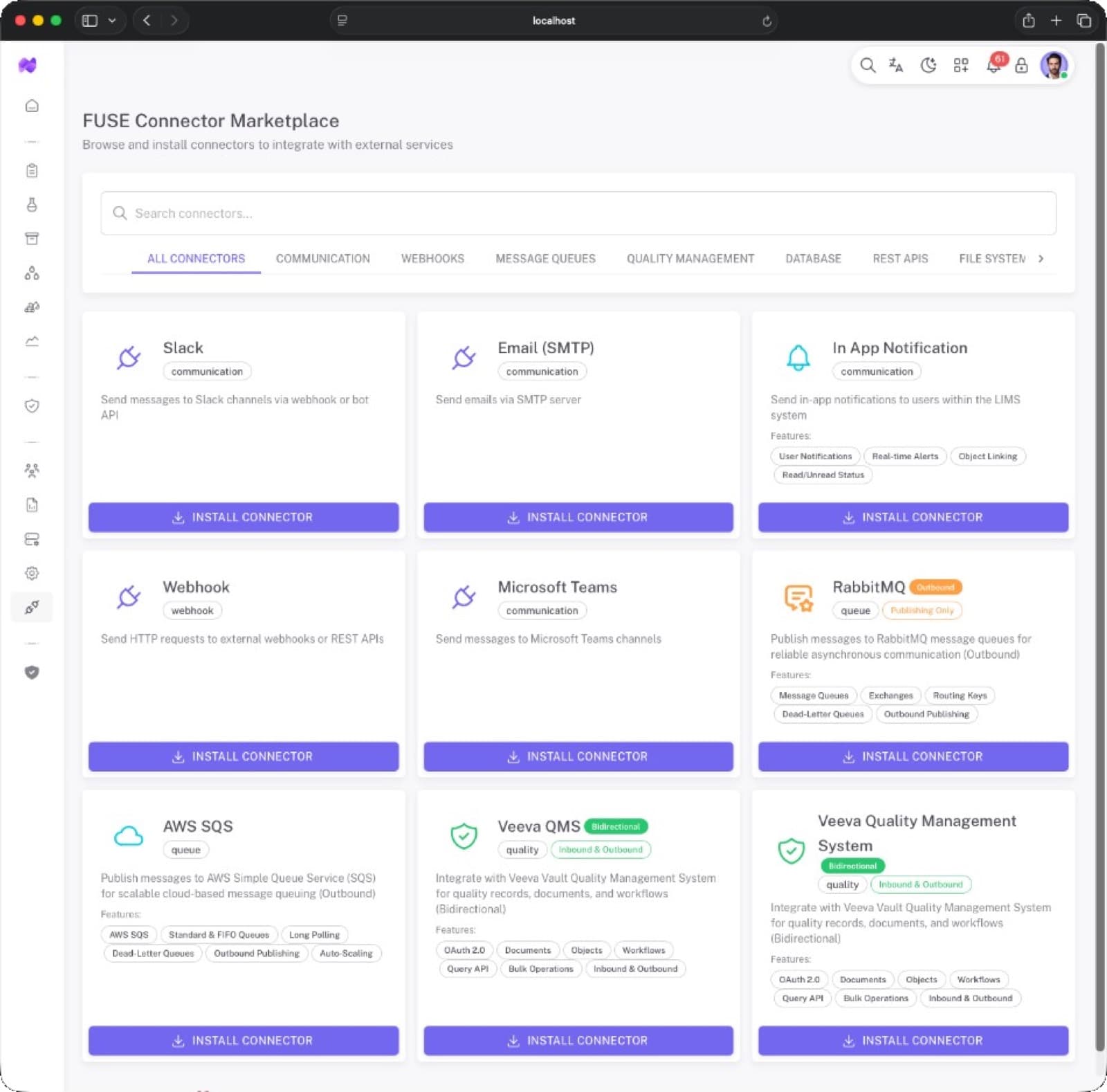Switch to the Quality Management tab

click(690, 258)
